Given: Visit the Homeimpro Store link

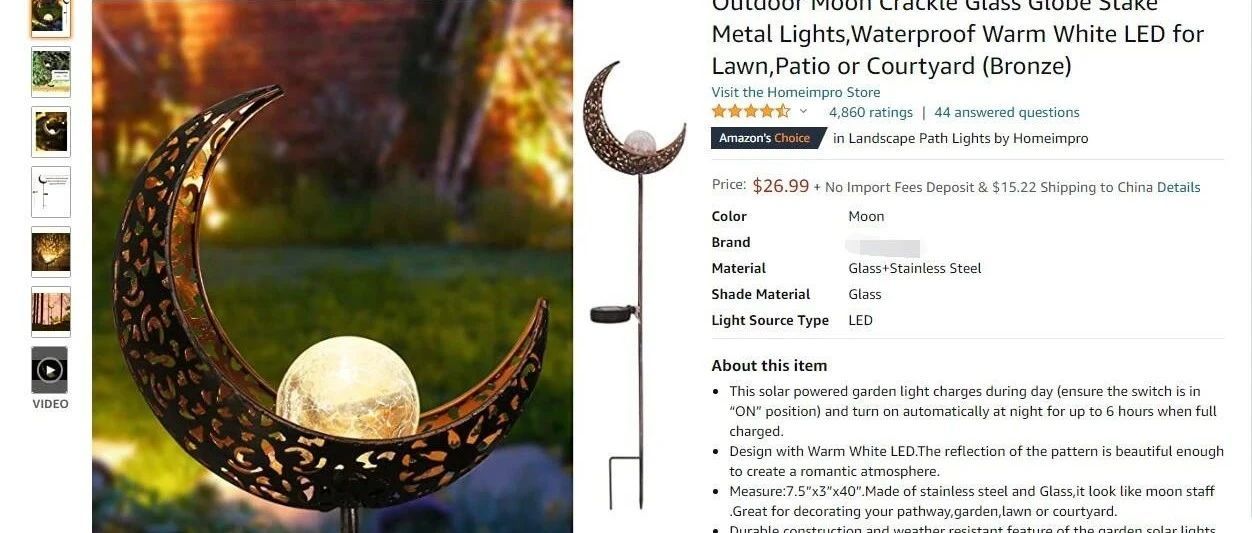Looking at the screenshot, I should pos(796,92).
